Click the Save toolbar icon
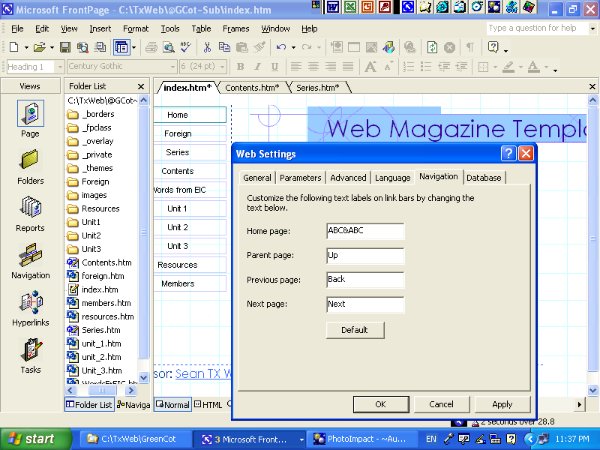The width and height of the screenshot is (600, 450). click(x=65, y=47)
